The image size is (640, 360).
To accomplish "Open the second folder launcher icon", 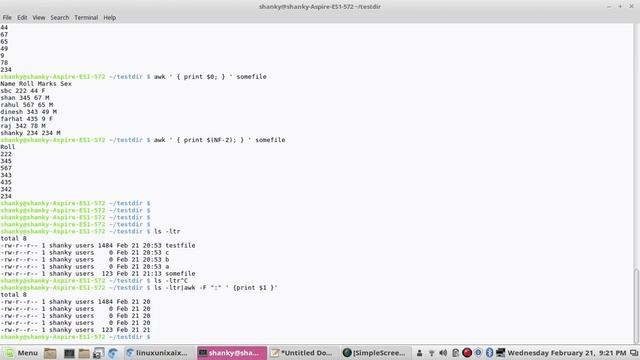I will pyautogui.click(x=84, y=353).
